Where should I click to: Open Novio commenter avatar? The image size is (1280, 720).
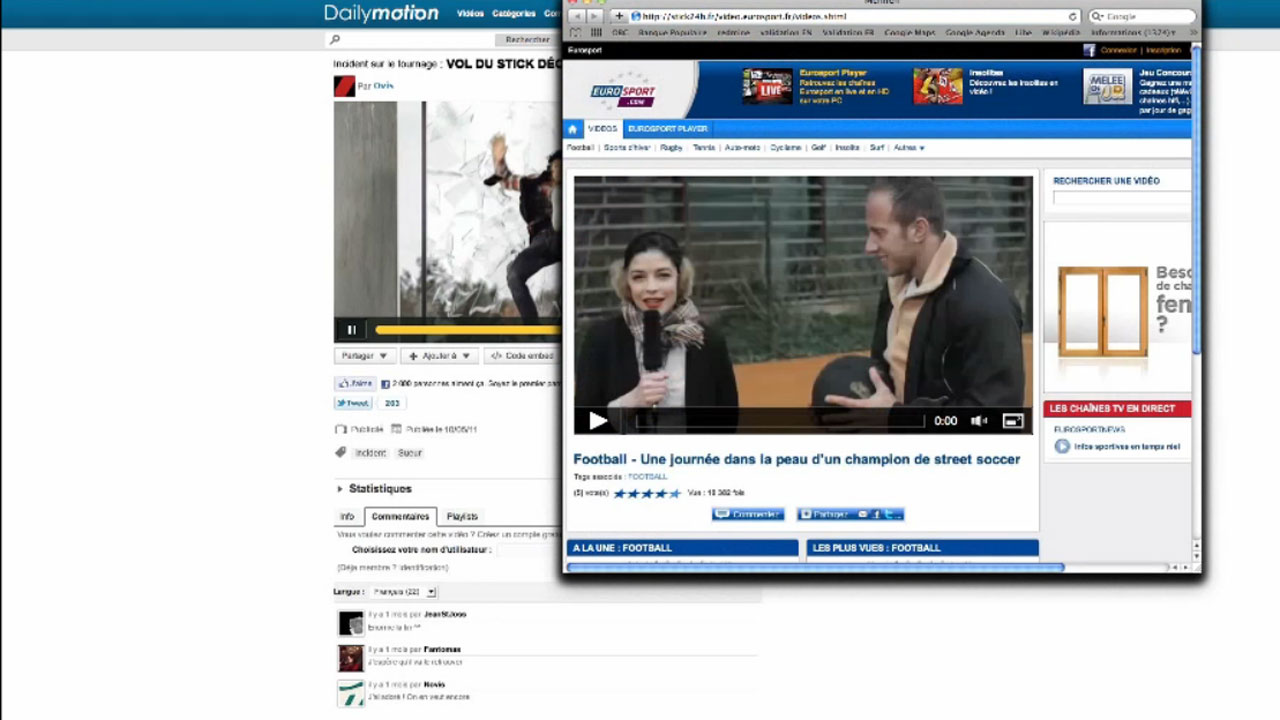(x=351, y=692)
